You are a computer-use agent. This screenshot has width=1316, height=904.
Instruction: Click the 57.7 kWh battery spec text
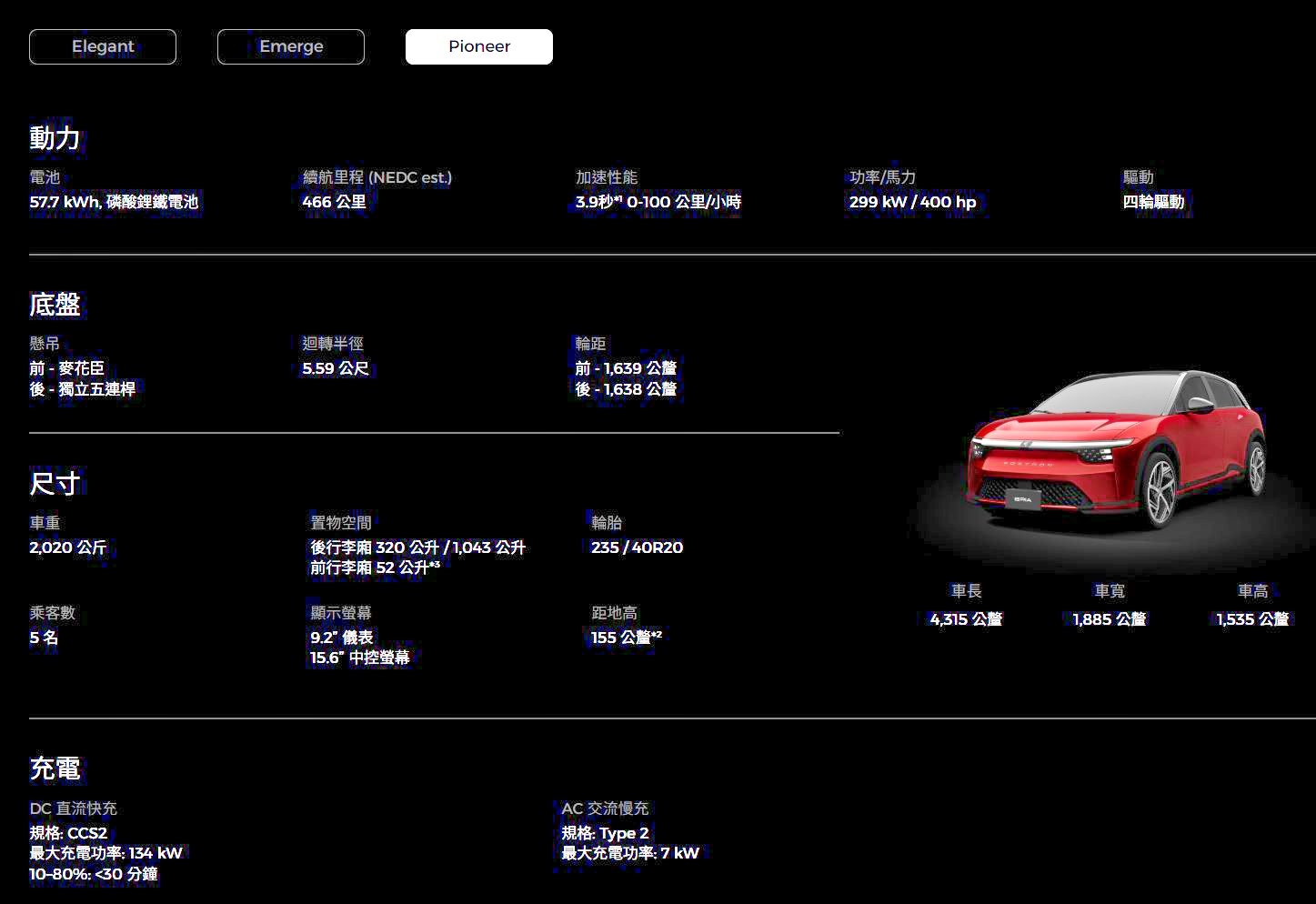click(x=114, y=202)
